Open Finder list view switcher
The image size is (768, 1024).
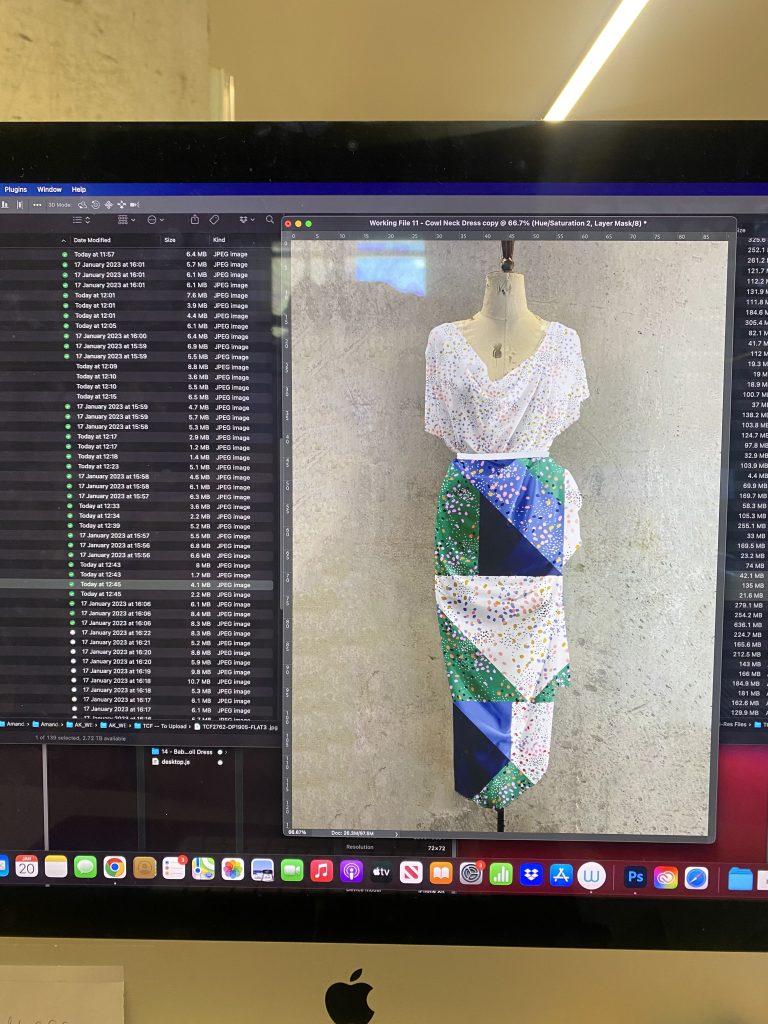(82, 220)
